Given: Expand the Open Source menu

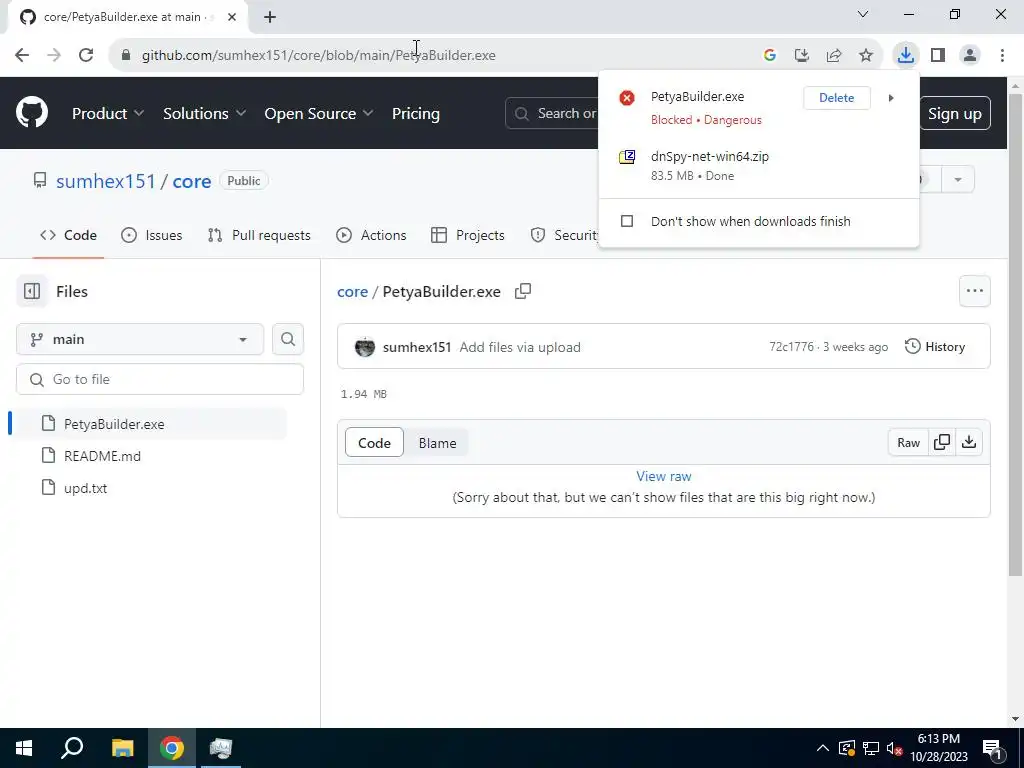Looking at the screenshot, I should pyautogui.click(x=319, y=114).
